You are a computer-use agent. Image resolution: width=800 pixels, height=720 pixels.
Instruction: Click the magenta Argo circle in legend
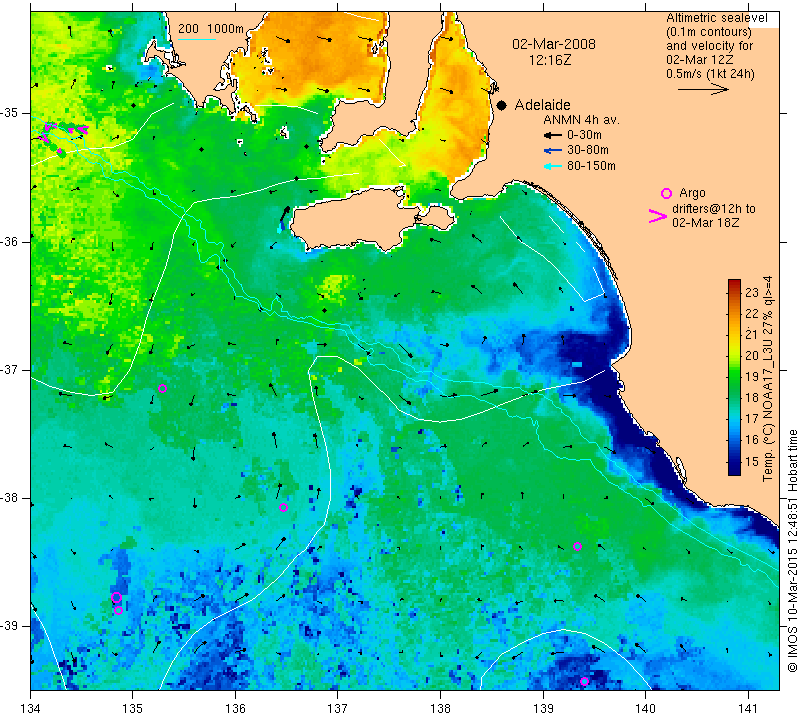tap(666, 193)
